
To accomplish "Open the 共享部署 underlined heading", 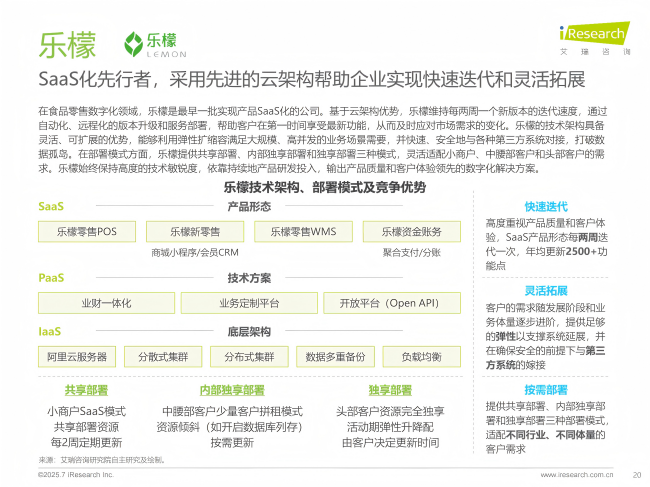I will pos(86,390).
